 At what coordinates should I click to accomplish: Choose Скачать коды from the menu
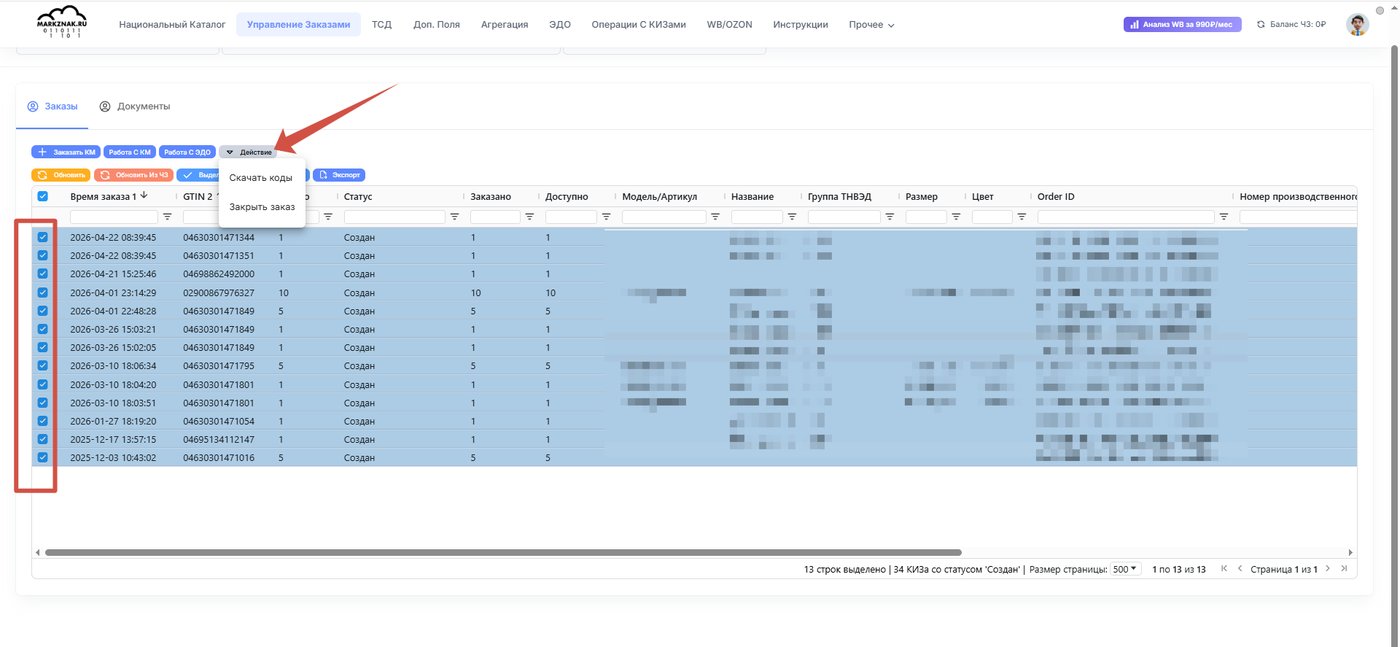[x=260, y=178]
